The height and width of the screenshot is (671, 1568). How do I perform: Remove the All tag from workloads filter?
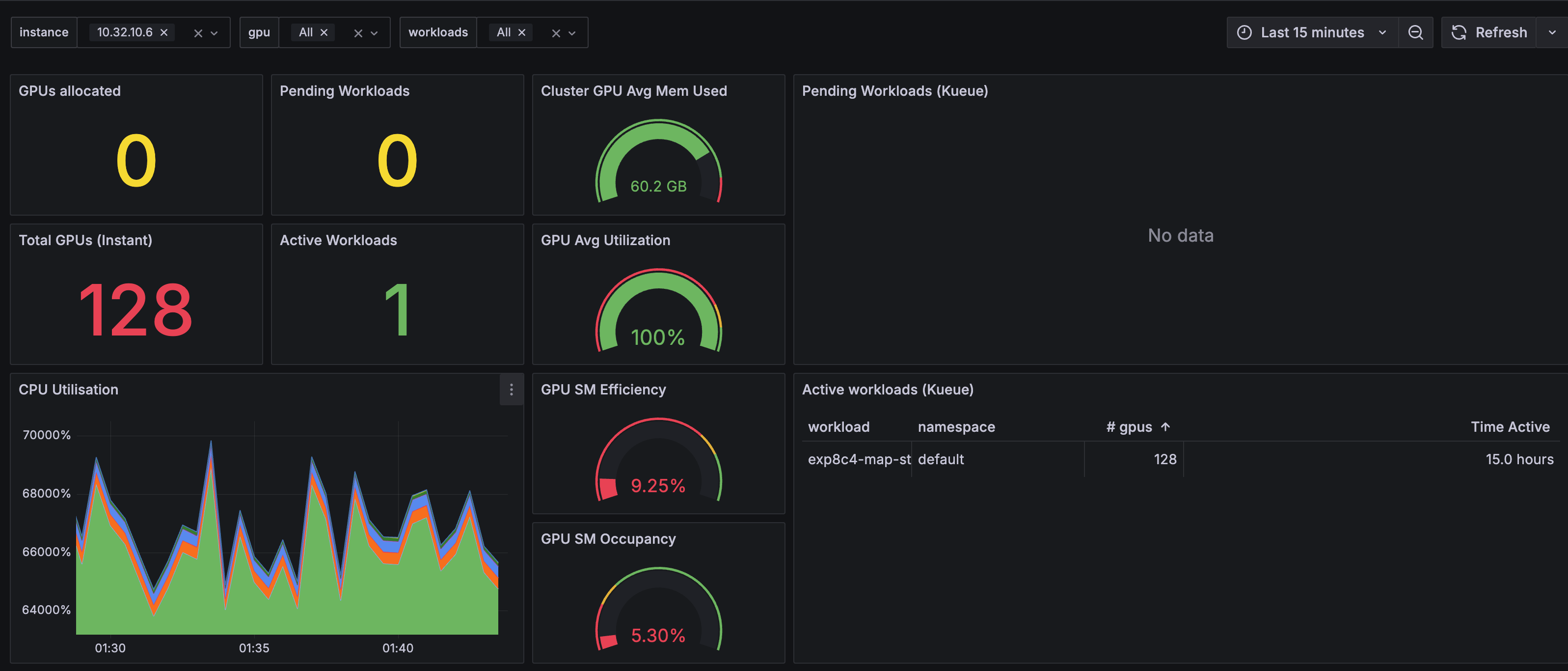click(x=522, y=32)
